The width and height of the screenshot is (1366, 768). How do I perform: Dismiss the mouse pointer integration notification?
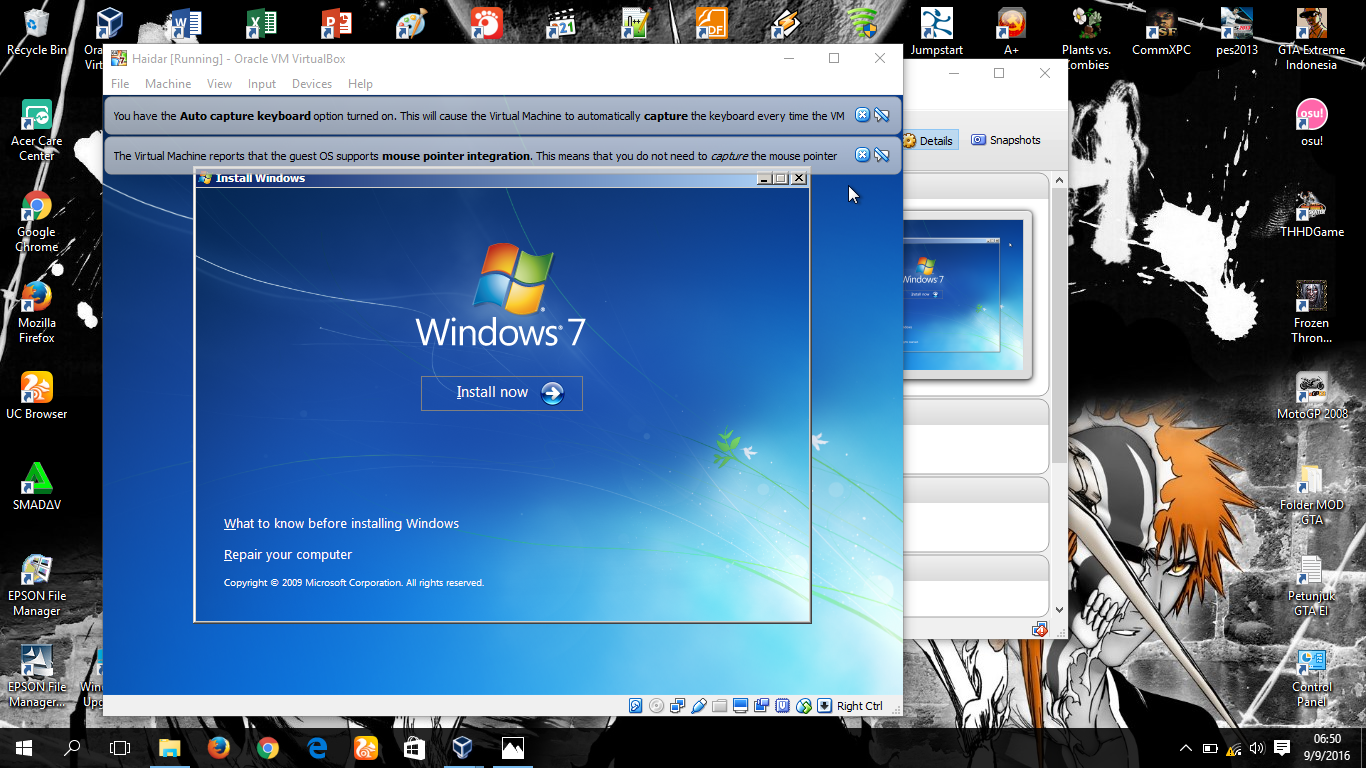click(862, 155)
